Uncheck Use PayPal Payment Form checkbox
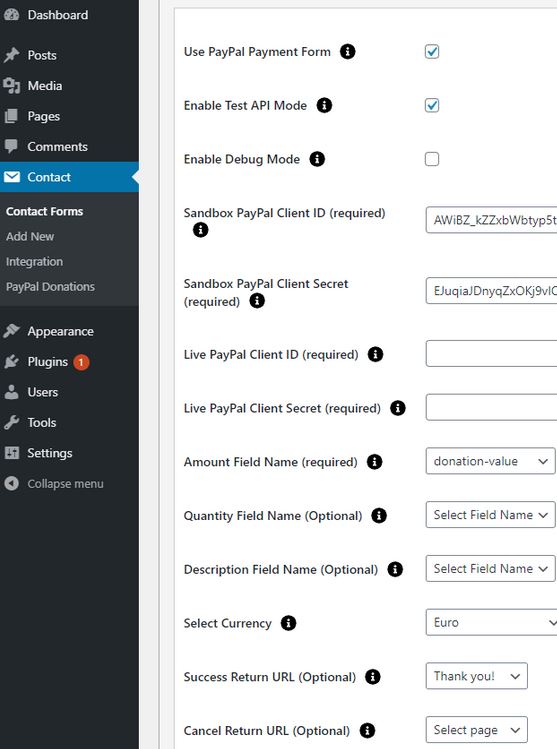The width and height of the screenshot is (557, 749). [x=432, y=52]
